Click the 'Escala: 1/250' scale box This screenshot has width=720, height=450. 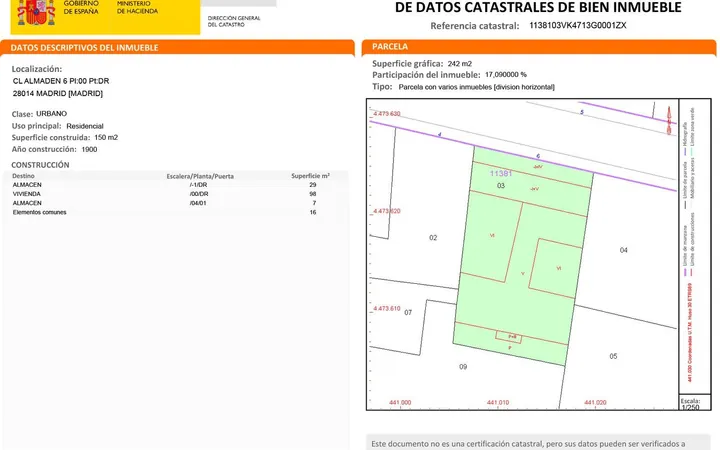695,402
